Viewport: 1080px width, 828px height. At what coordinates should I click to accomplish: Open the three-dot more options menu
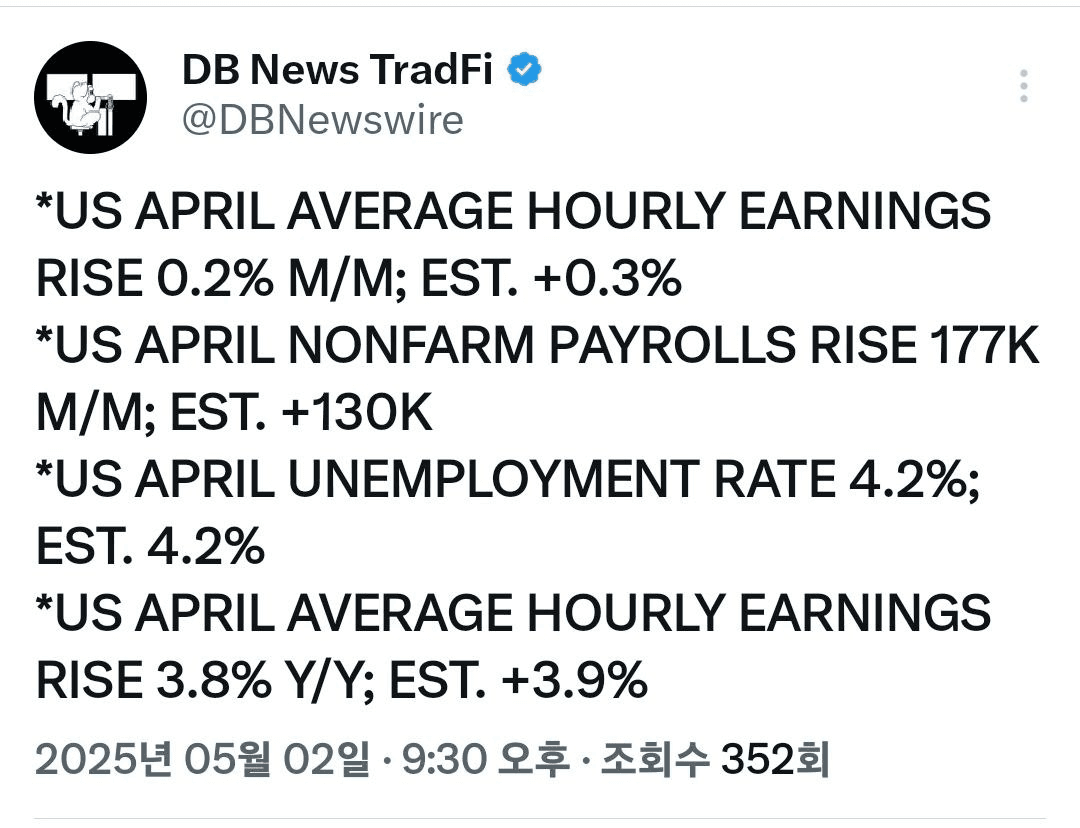tap(1024, 87)
